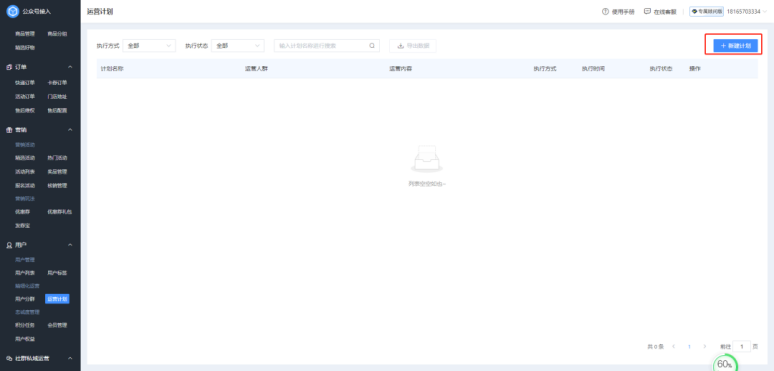Open 优惠券 in sidebar
The image size is (774, 371).
(x=22, y=212)
